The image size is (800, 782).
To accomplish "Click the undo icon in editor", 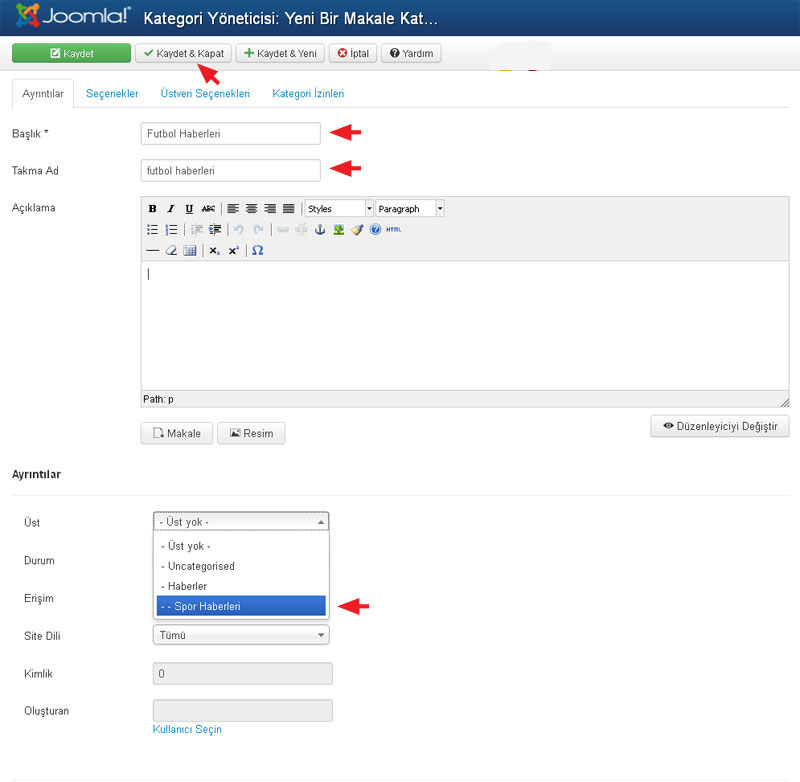I will [x=239, y=230].
